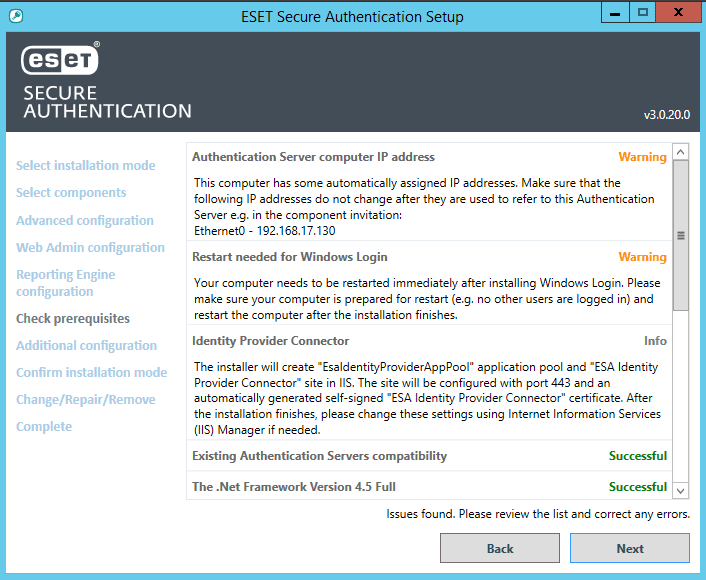Click 'Restart needed for Windows Login' heading
706x580 pixels.
click(290, 257)
